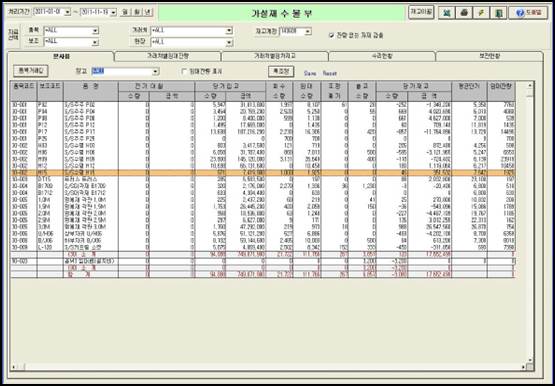Click the 품목거래 button below the tabs
Viewport: 555px width, 386px height.
pos(30,71)
